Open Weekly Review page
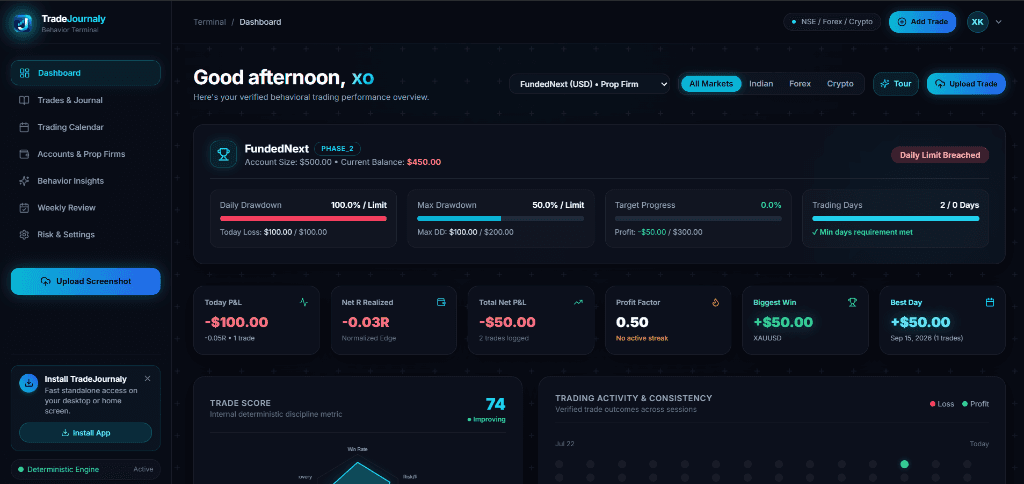Viewport: 1024px width, 484px height. (86, 208)
